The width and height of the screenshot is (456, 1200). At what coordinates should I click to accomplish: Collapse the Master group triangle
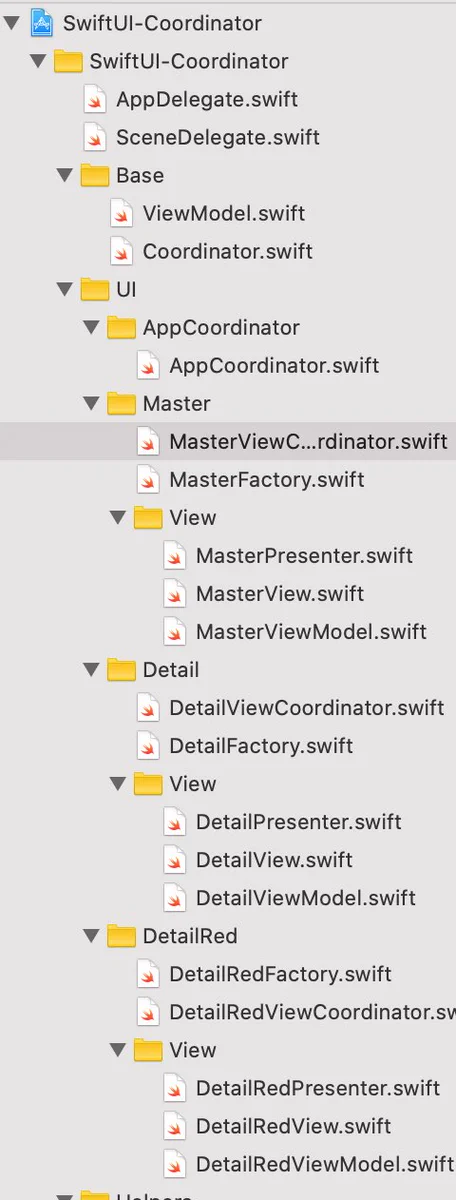91,403
